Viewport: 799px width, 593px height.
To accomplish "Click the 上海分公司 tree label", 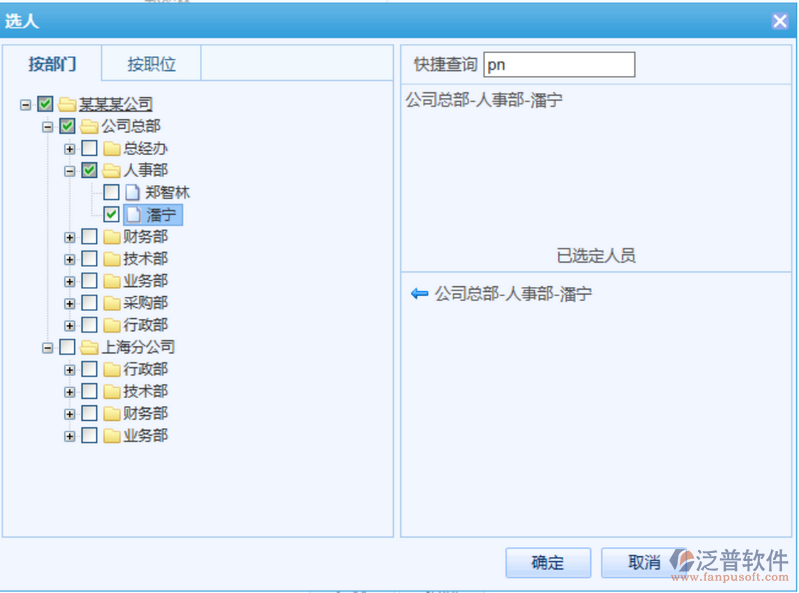I will 138,347.
